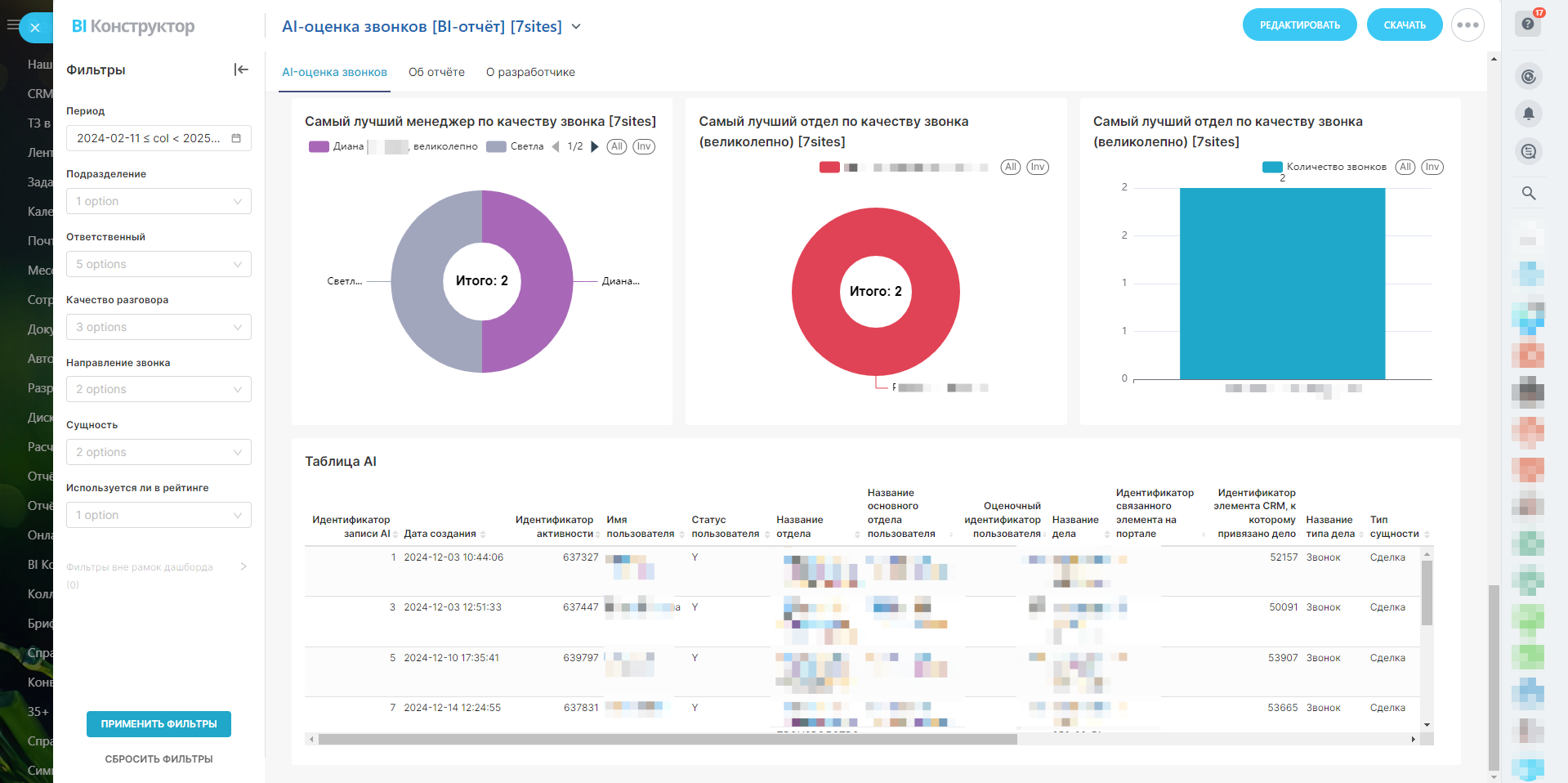Toggle Inv legend in bar chart
This screenshot has height=783, width=1568.
click(1432, 168)
